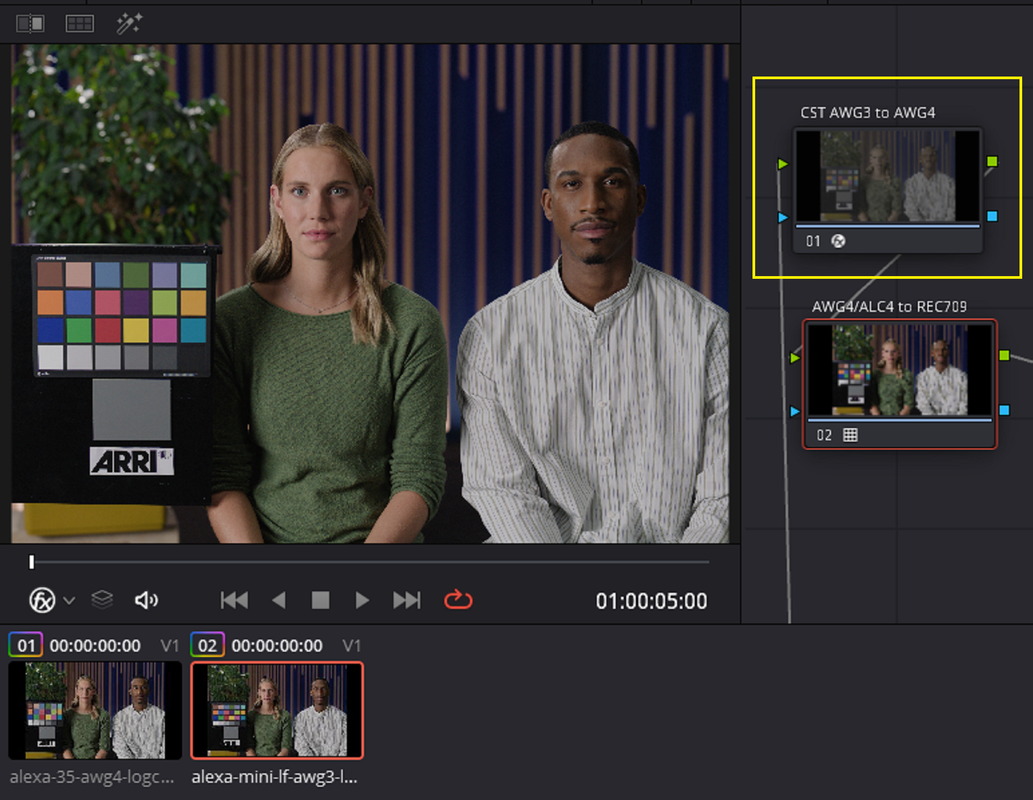This screenshot has width=1033, height=800.
Task: Select the AWG4/ALC4 to REC709 node
Action: [x=899, y=384]
